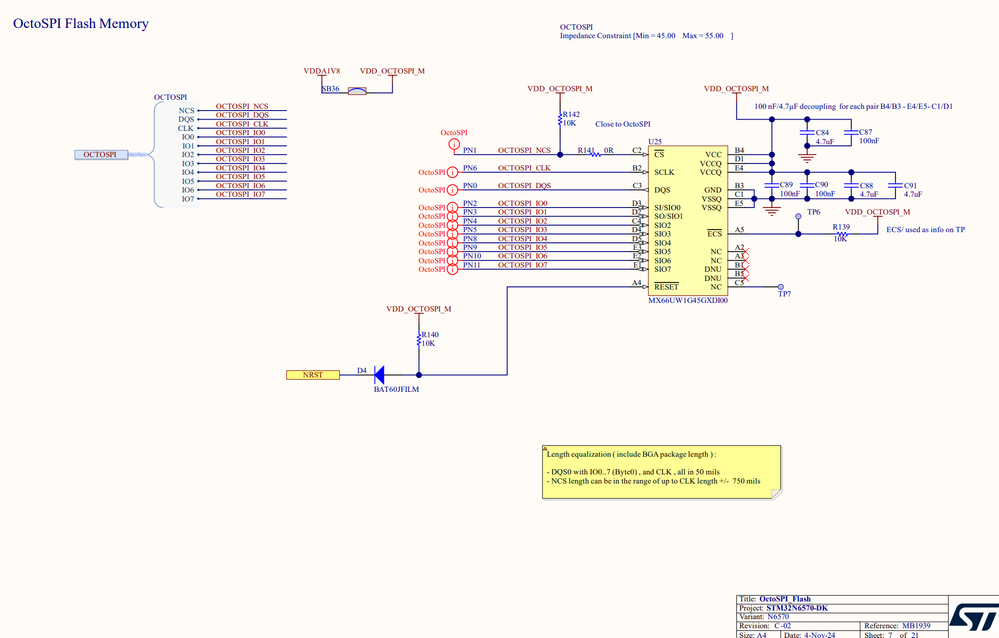Click OctoSPI directive marker on PN0 net

pos(452,190)
